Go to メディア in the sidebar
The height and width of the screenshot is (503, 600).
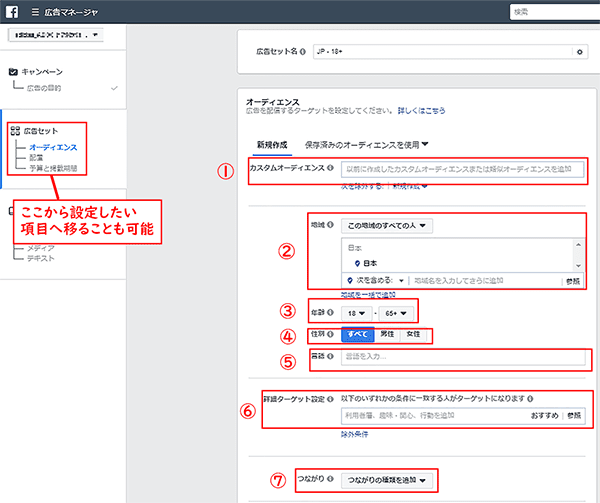(41, 248)
